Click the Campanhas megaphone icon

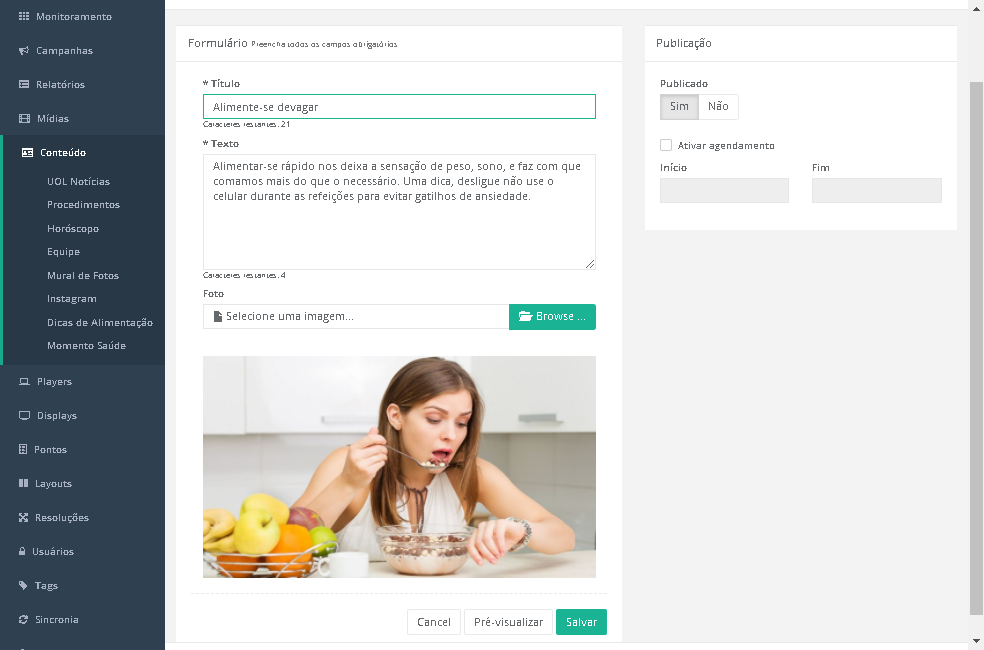click(24, 50)
